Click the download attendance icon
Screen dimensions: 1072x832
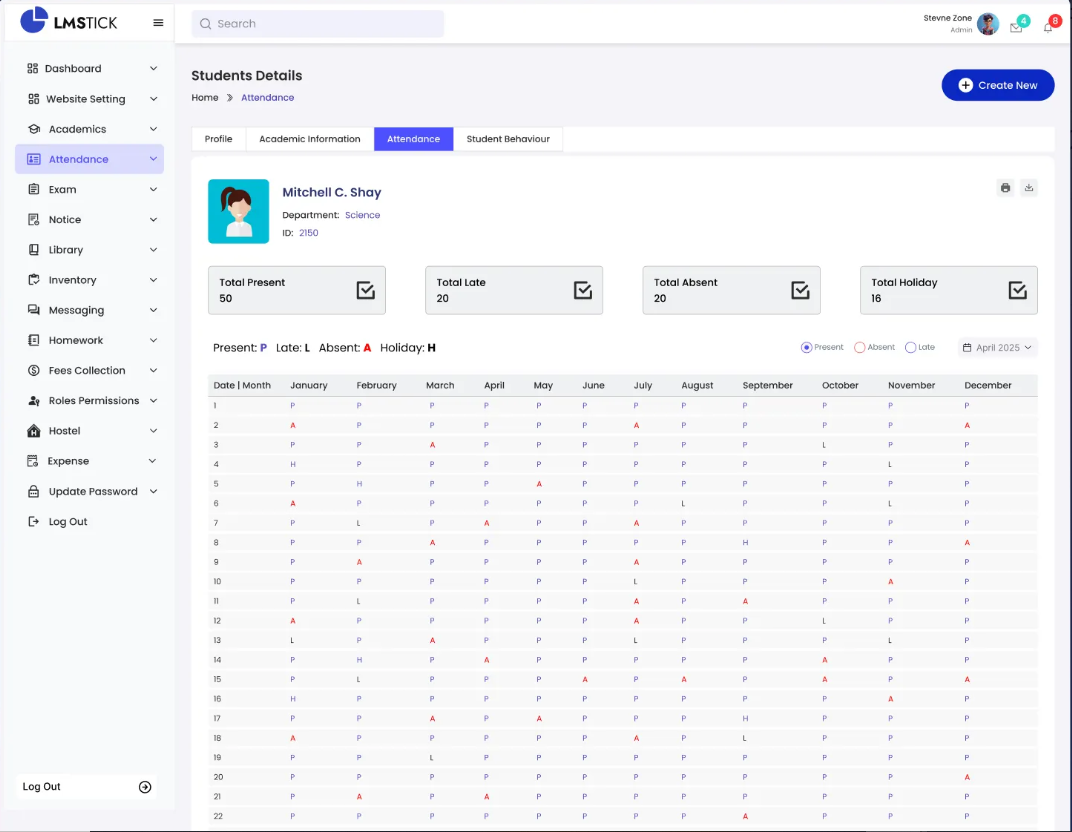tap(1029, 188)
